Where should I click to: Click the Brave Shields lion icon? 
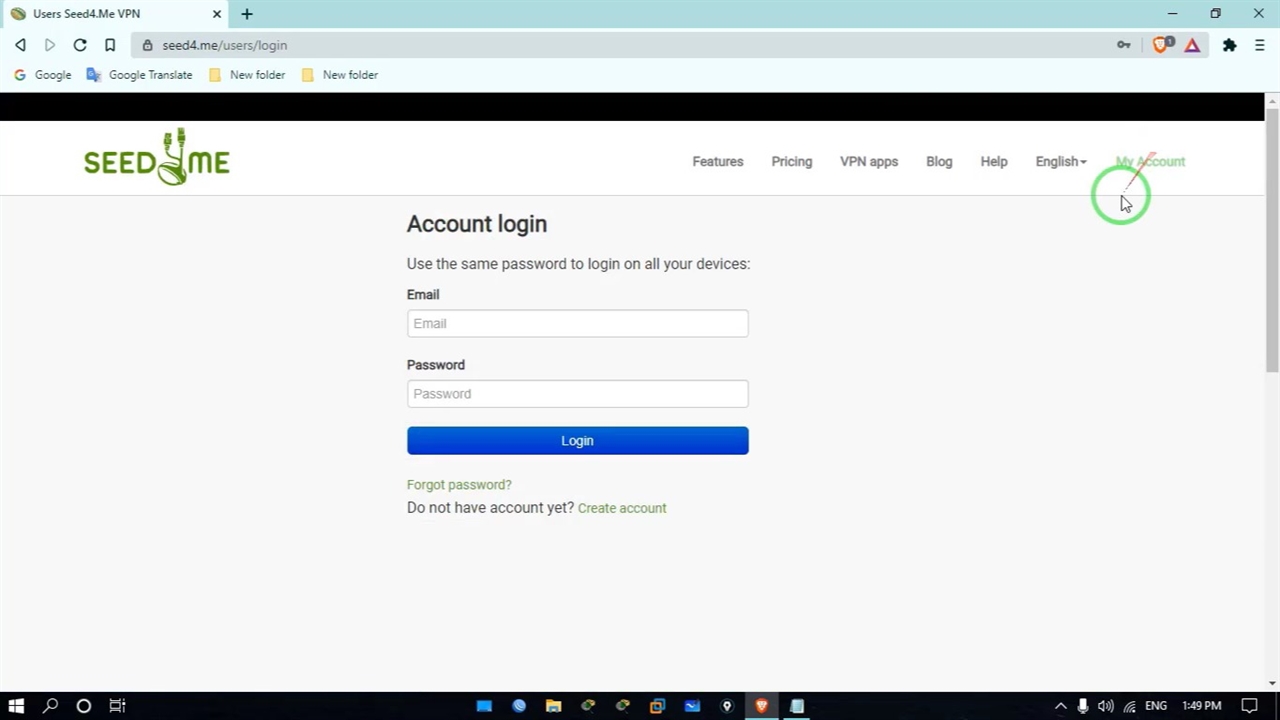pyautogui.click(x=1160, y=45)
